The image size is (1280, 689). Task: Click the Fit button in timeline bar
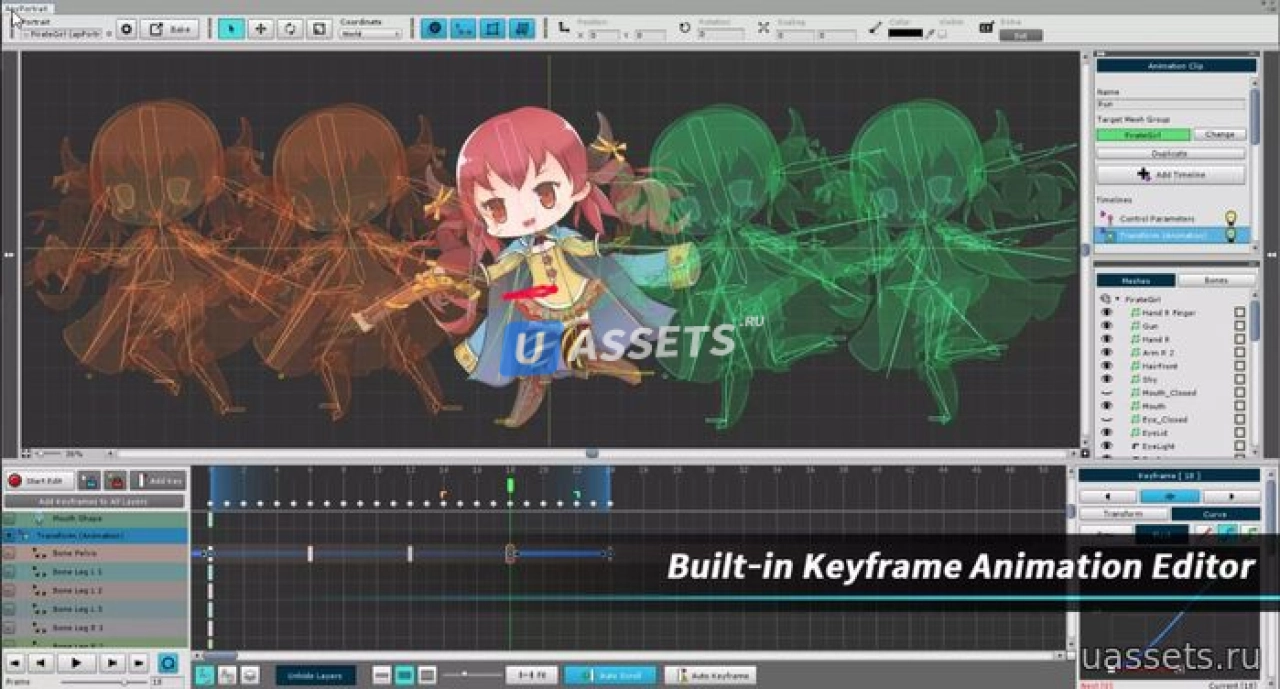pyautogui.click(x=531, y=676)
